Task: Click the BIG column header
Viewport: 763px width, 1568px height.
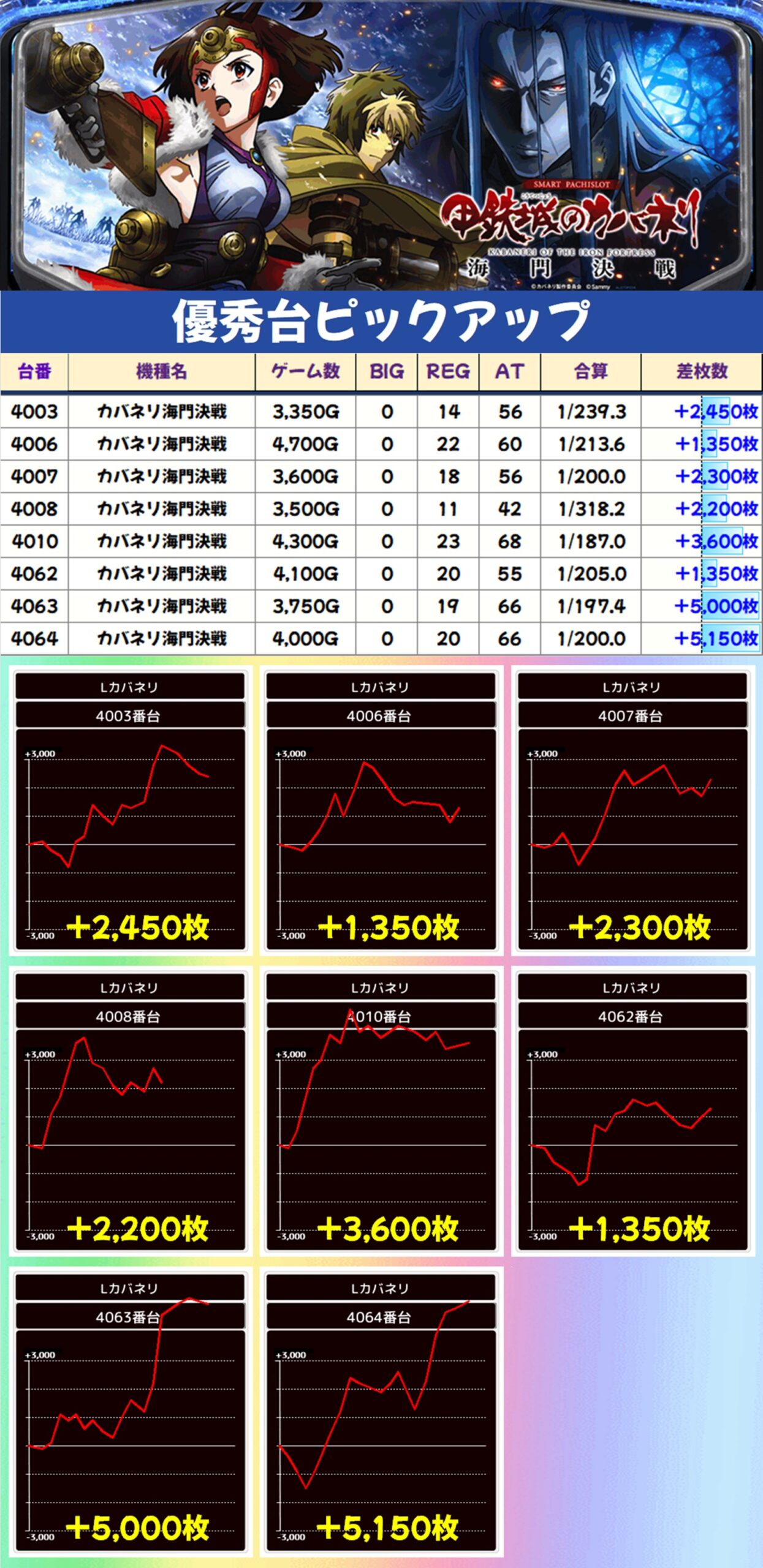Action: 387,371
